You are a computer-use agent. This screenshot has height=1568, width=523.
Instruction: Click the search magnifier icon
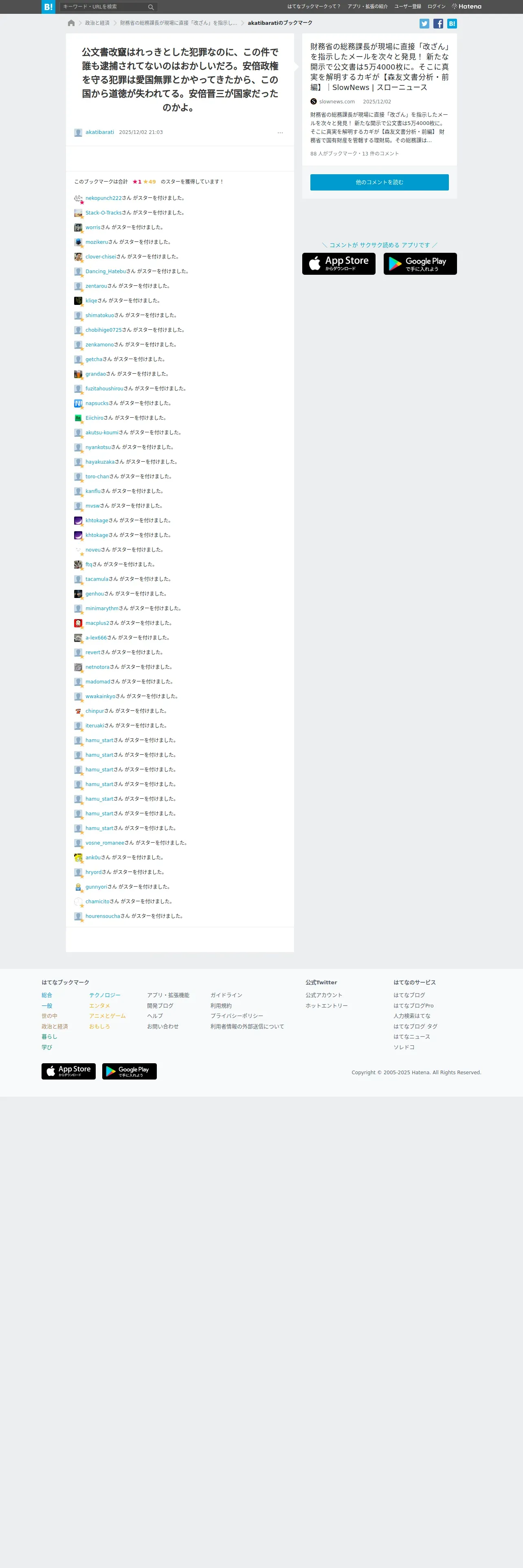tap(151, 7)
